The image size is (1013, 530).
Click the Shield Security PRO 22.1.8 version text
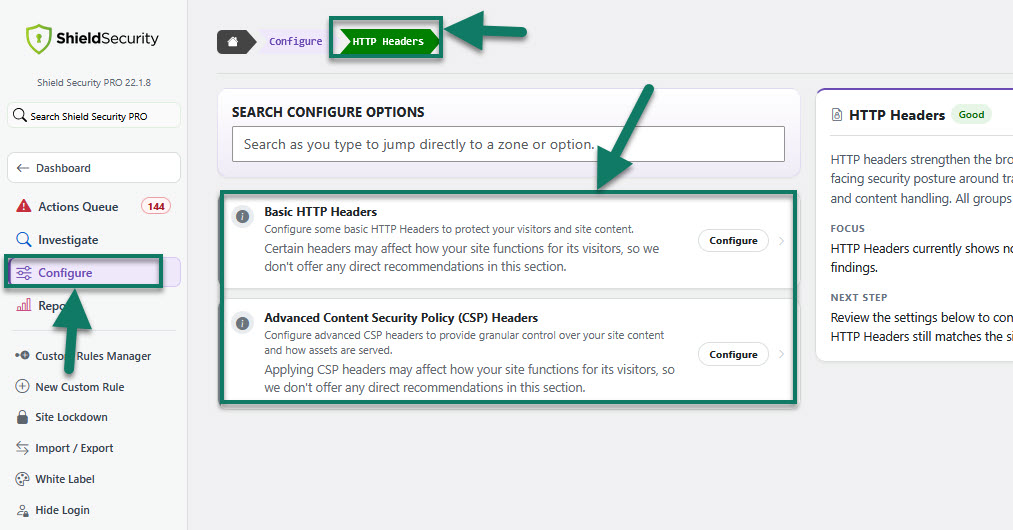[94, 83]
